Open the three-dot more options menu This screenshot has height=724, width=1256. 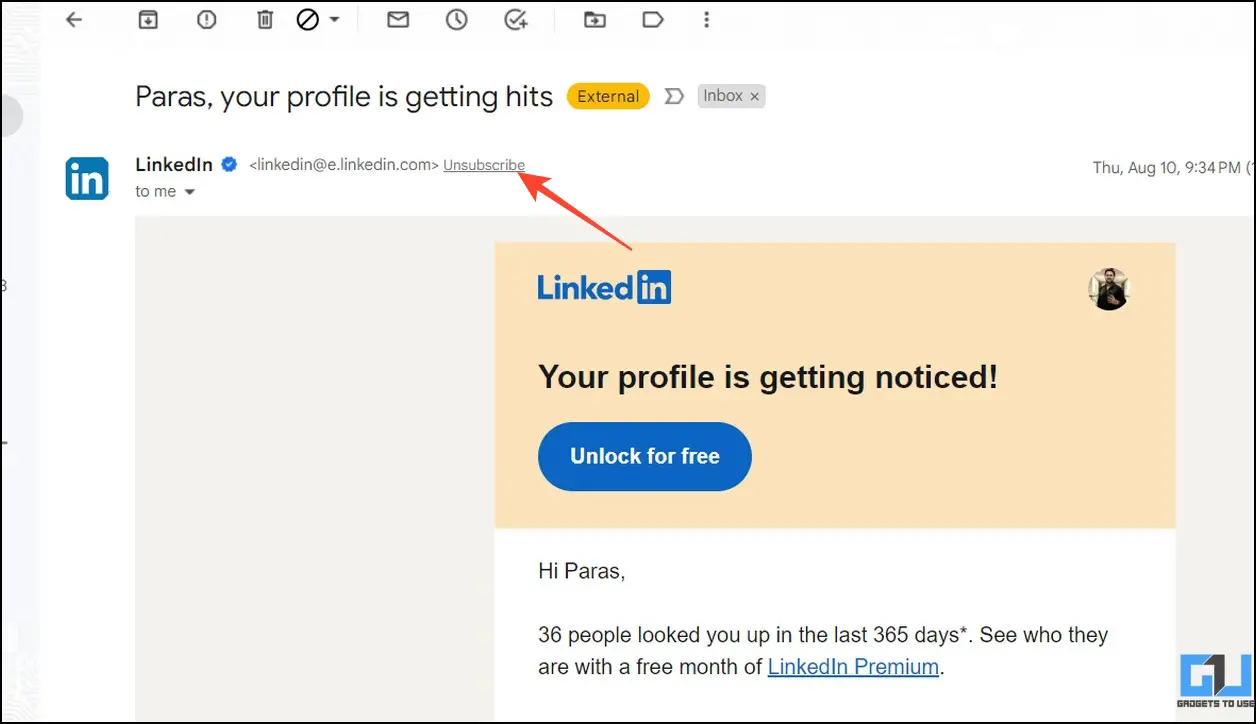pyautogui.click(x=707, y=19)
